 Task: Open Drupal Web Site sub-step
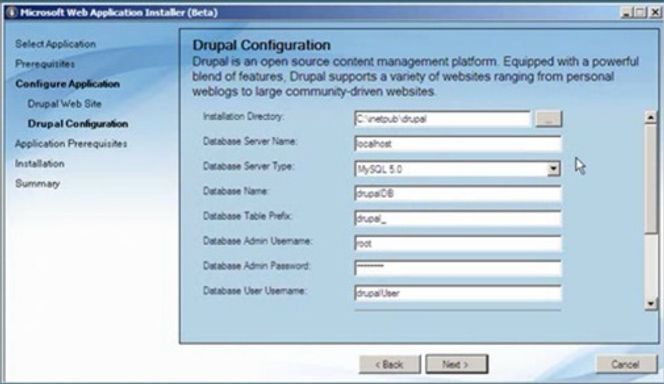click(64, 104)
